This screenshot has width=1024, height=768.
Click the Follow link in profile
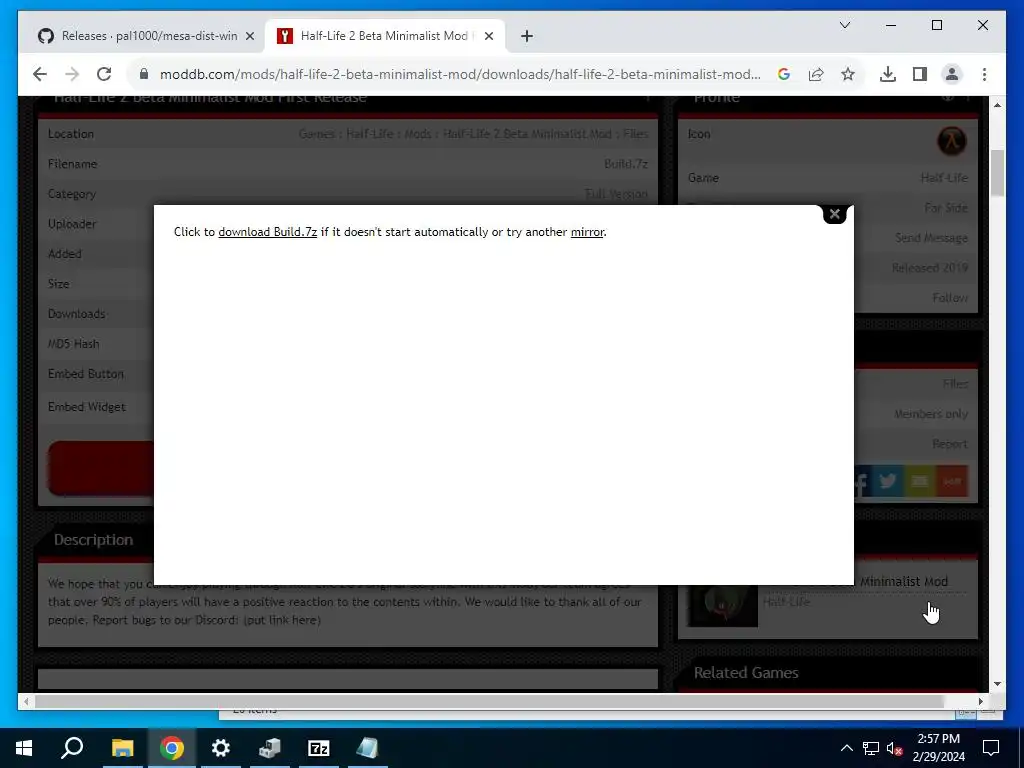coord(950,298)
